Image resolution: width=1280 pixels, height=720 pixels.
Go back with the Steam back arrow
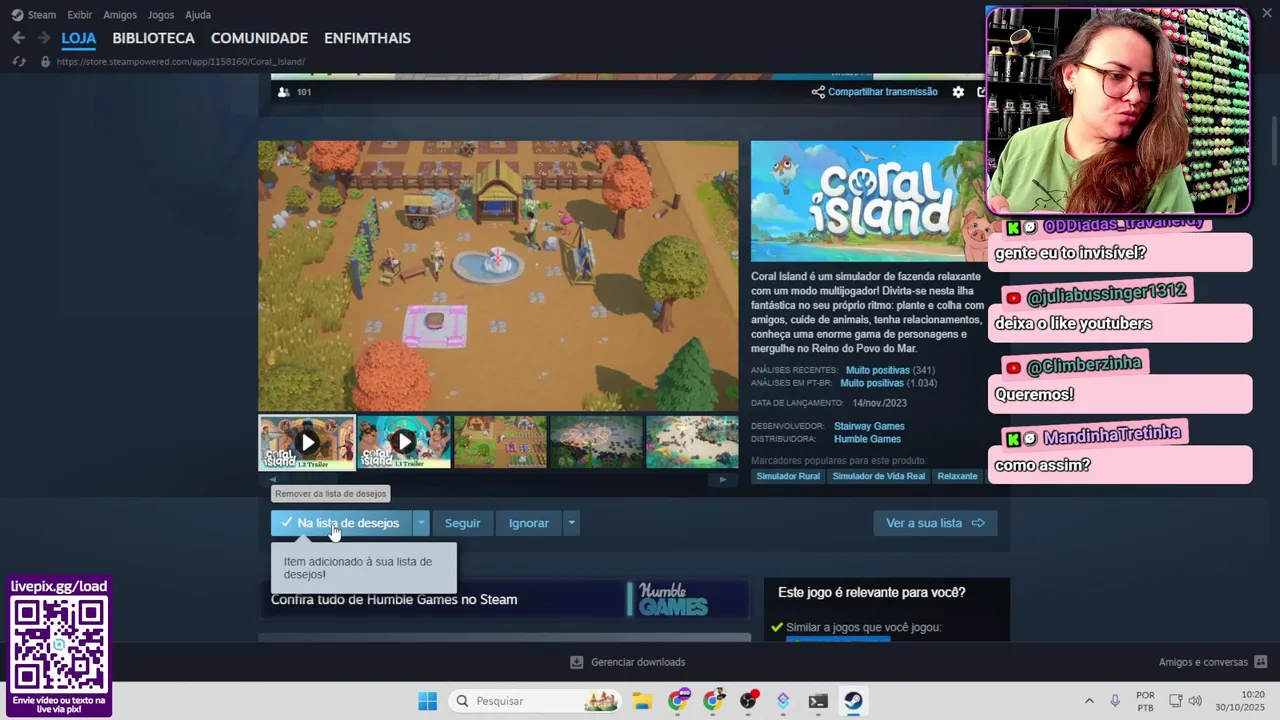tap(18, 38)
